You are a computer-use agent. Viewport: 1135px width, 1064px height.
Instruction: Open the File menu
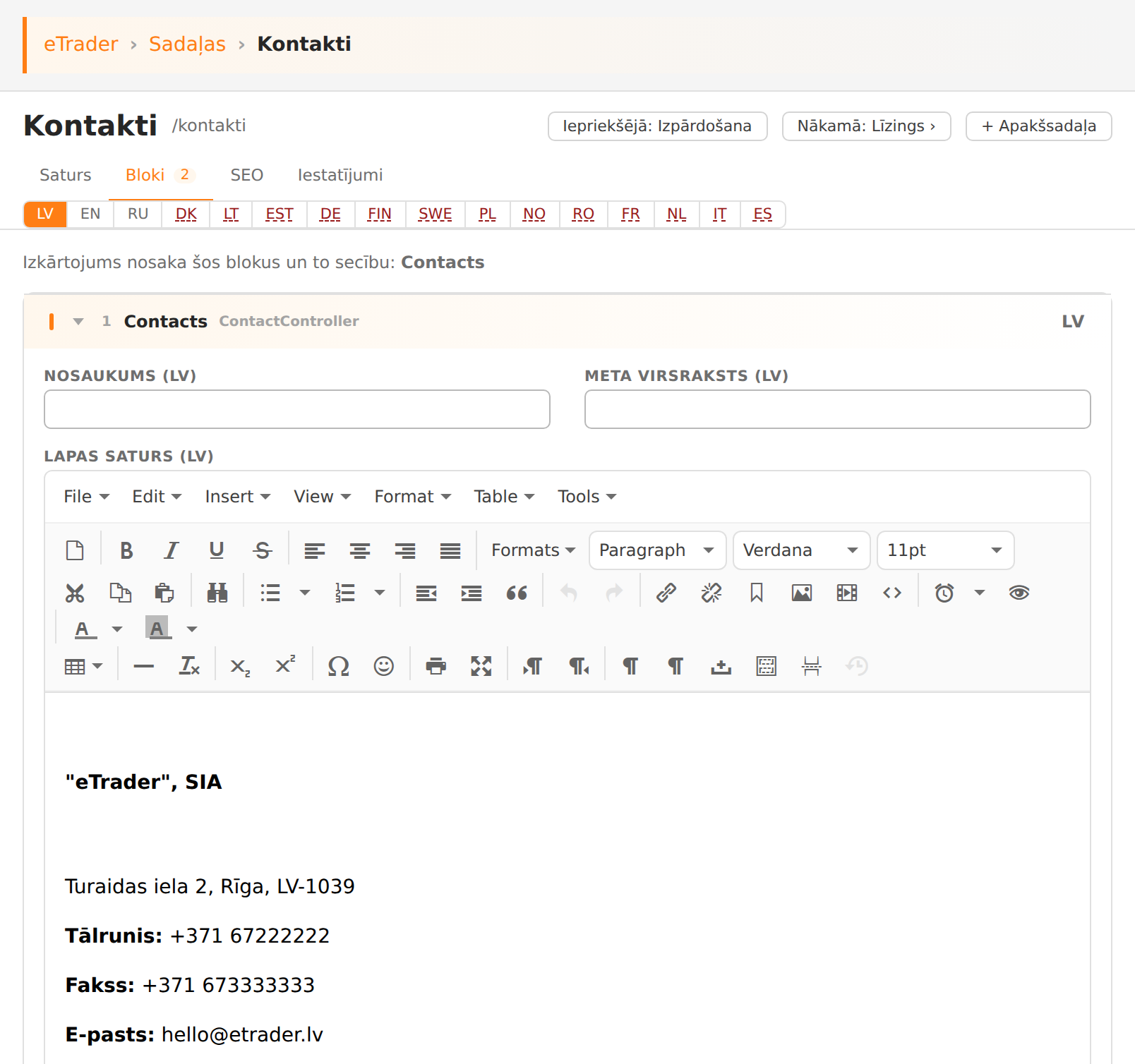click(x=86, y=497)
